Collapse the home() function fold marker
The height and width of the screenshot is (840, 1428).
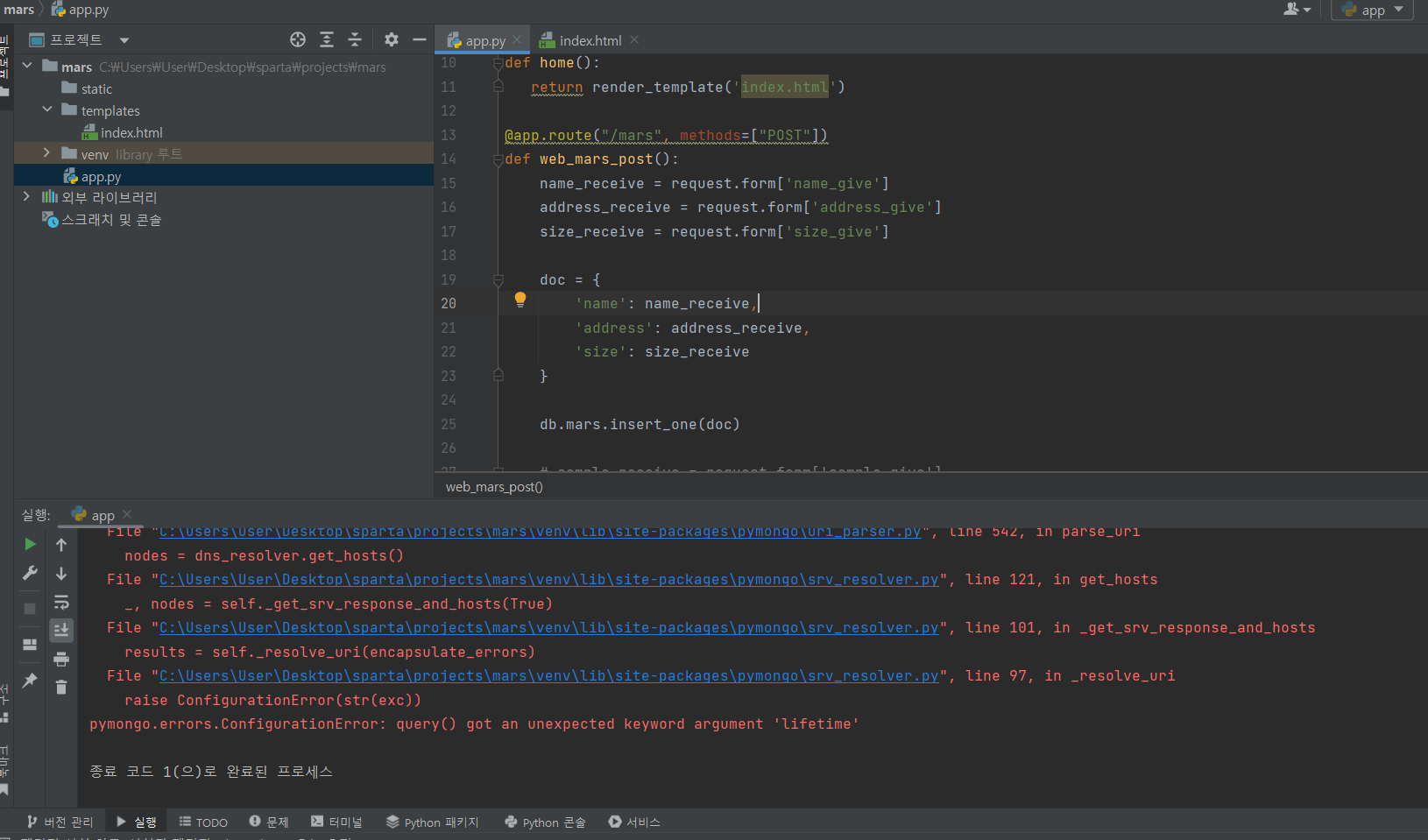[498, 63]
